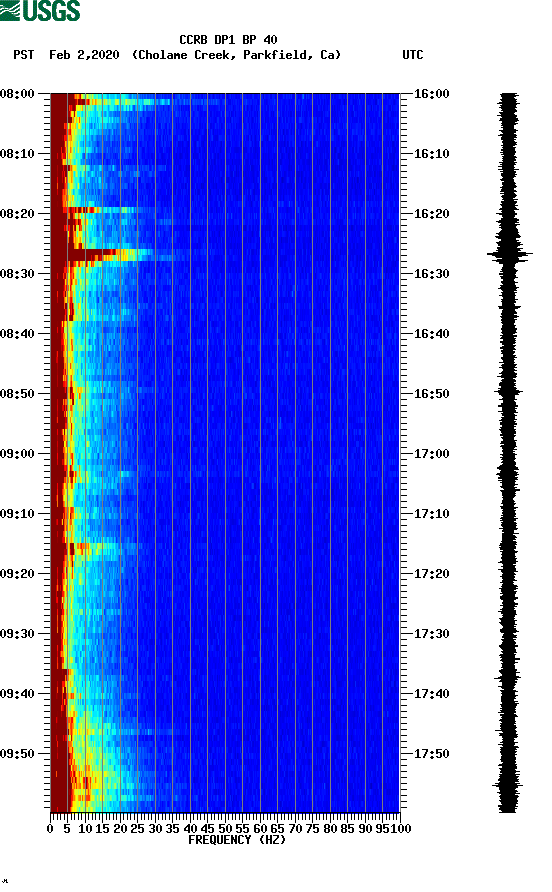552x892 pixels.
Task: Click the 'UTC' timezone label
Action: 413,55
